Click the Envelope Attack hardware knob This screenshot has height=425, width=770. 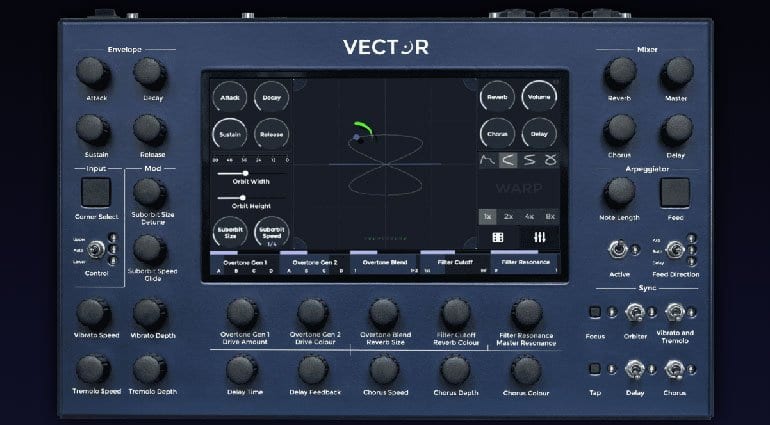coord(93,73)
